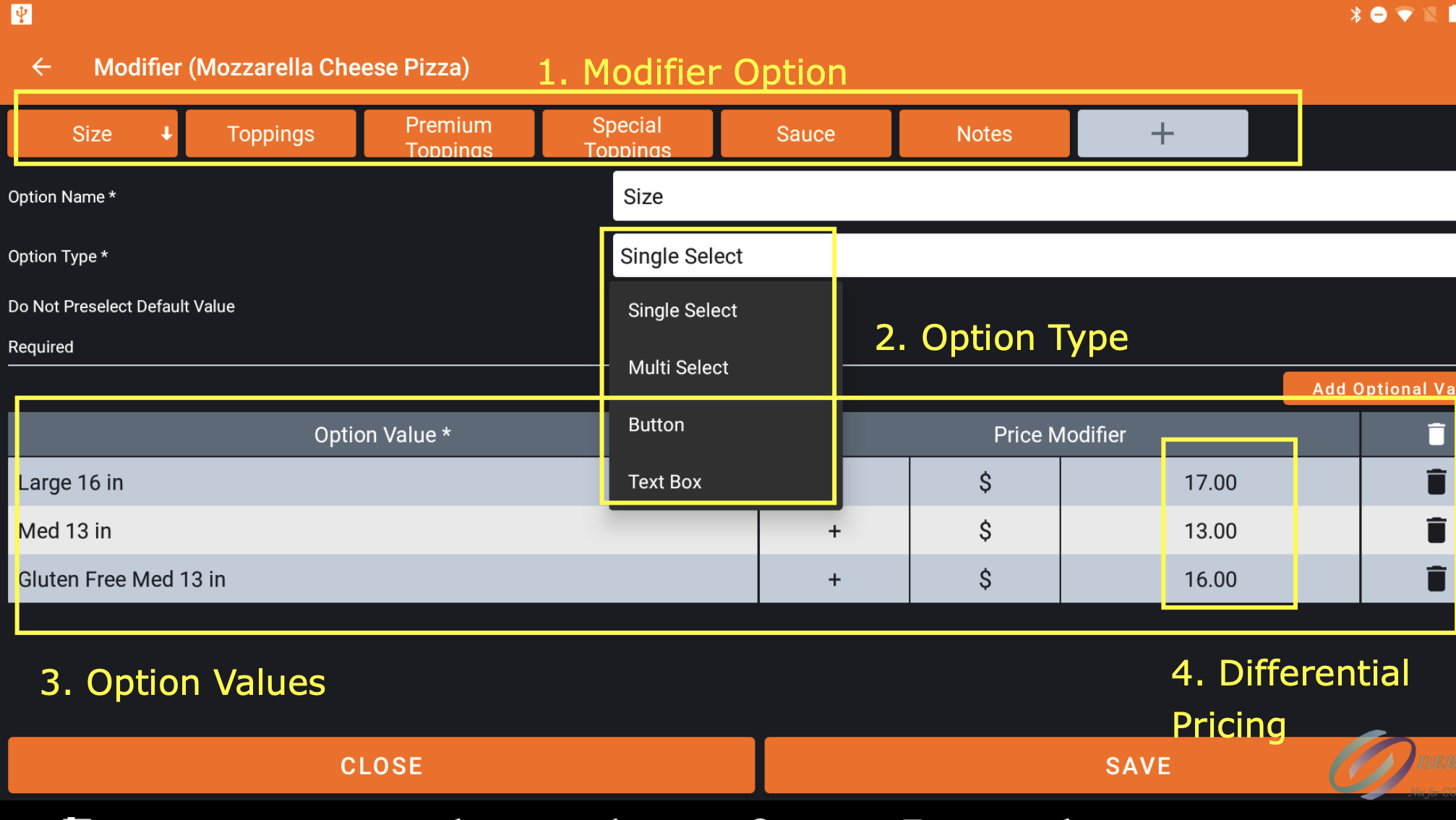The height and width of the screenshot is (820, 1456).
Task: Delete the Gluten Free Med 13 in row
Action: [1436, 578]
